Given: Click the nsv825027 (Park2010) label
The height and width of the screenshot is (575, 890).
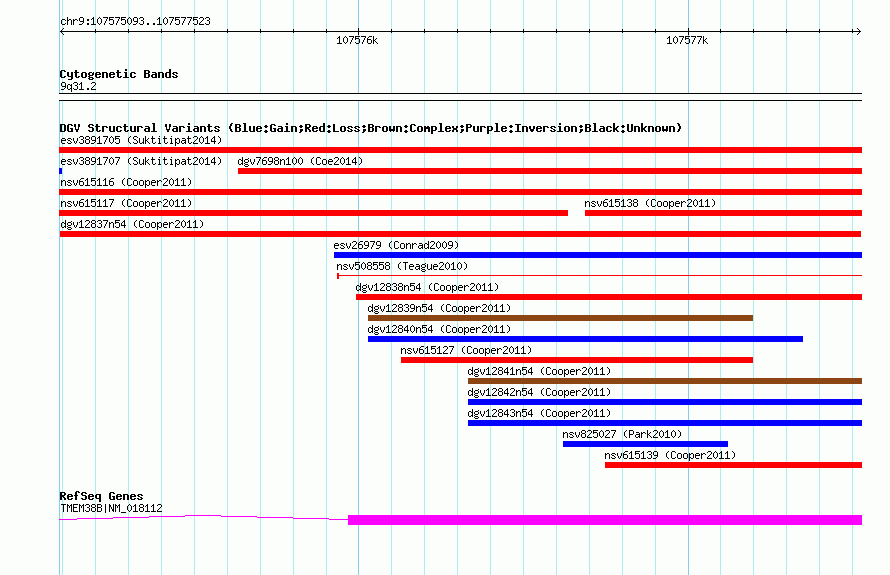Looking at the screenshot, I should click(x=622, y=434).
